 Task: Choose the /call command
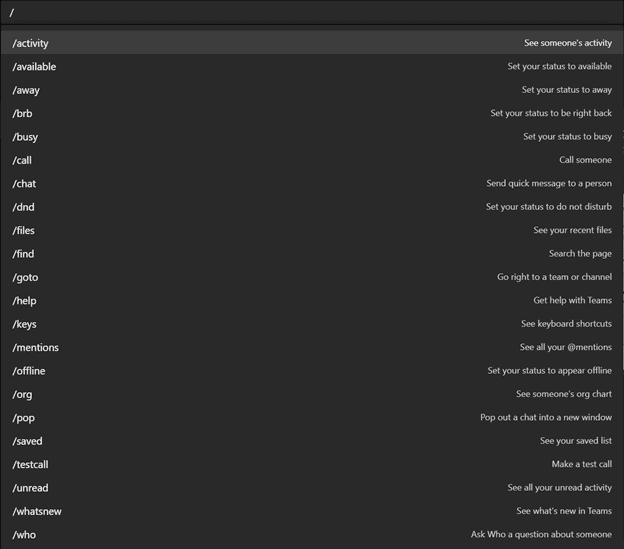point(312,160)
